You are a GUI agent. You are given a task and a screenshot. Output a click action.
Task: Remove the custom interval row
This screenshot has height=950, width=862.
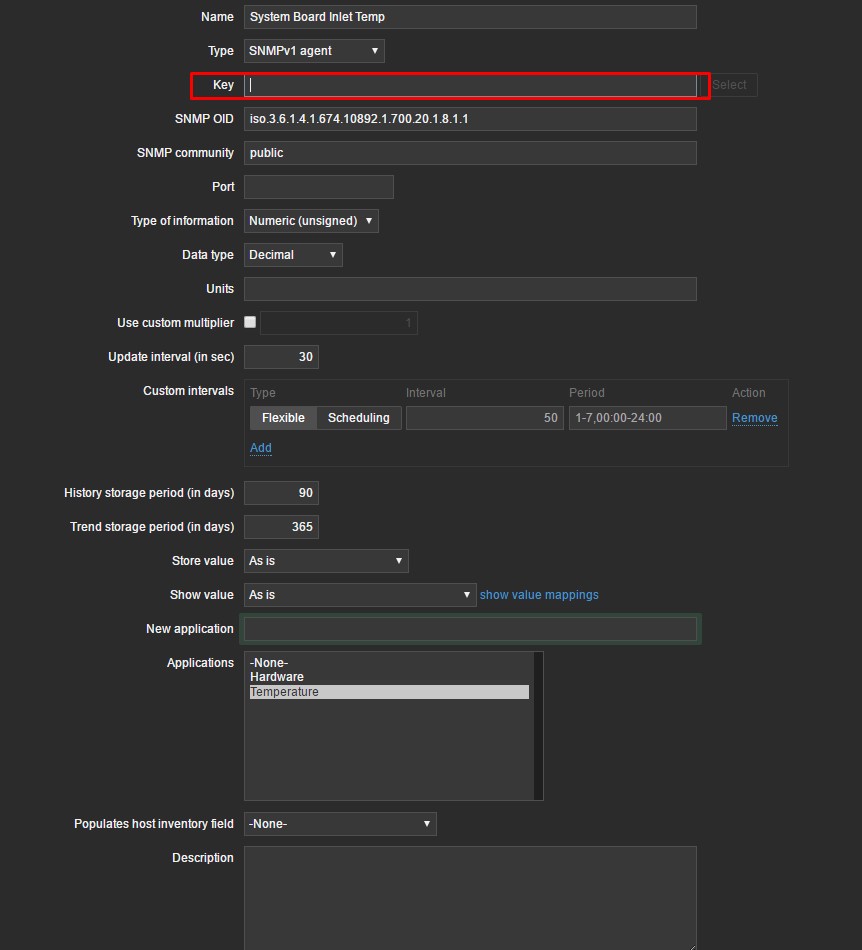point(754,418)
